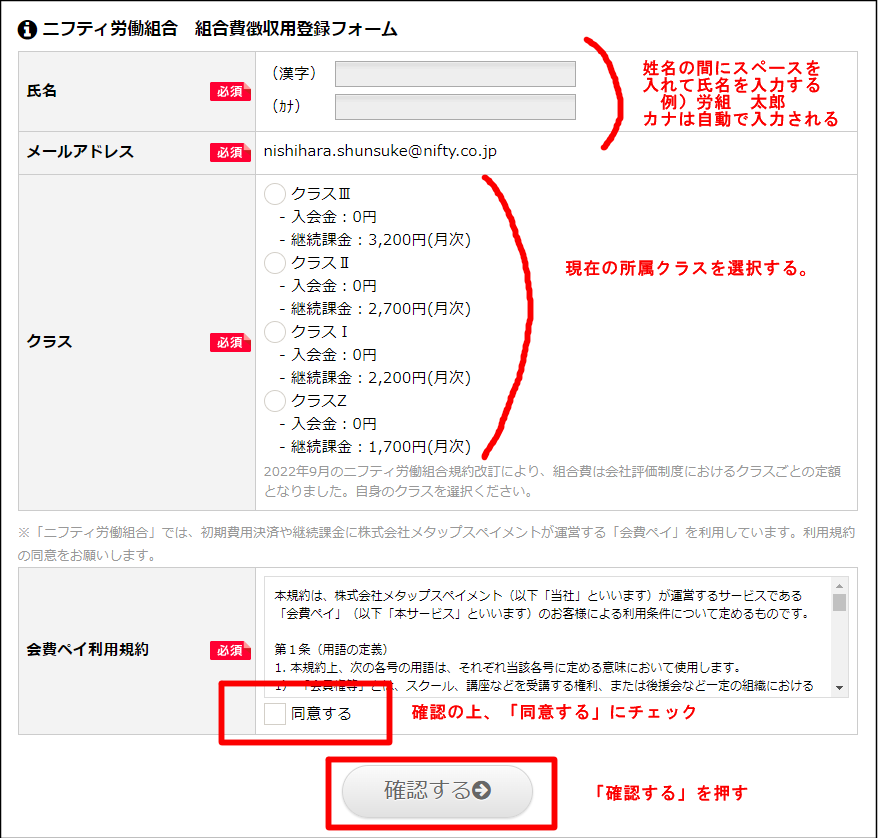Focus the カナ name input field
The height and width of the screenshot is (838, 878).
point(455,107)
